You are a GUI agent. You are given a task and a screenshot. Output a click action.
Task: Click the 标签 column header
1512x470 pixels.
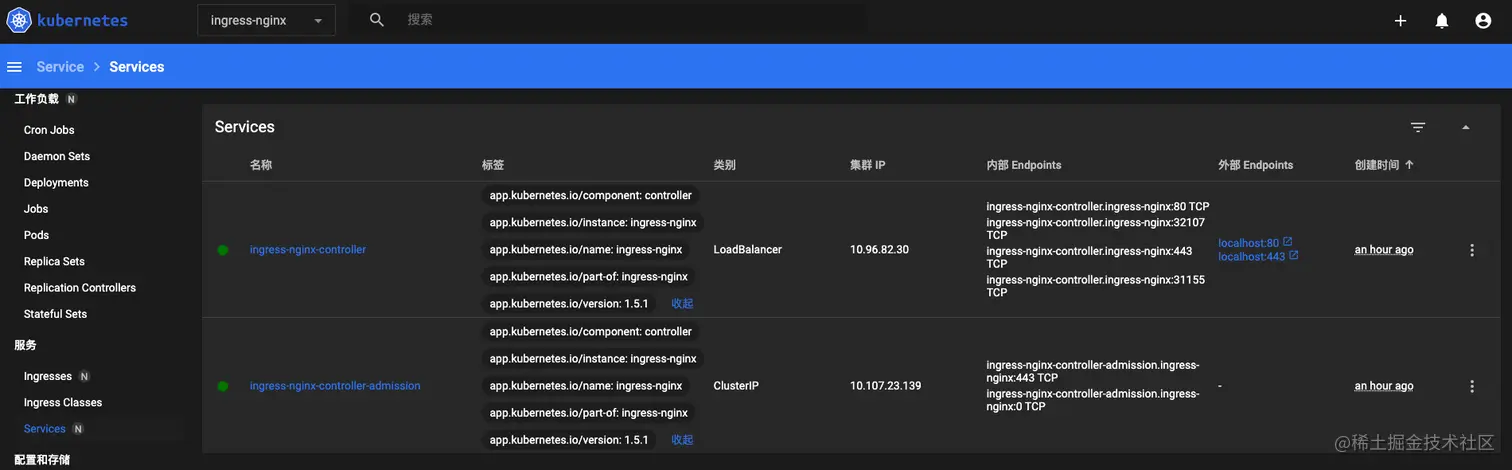[493, 165]
